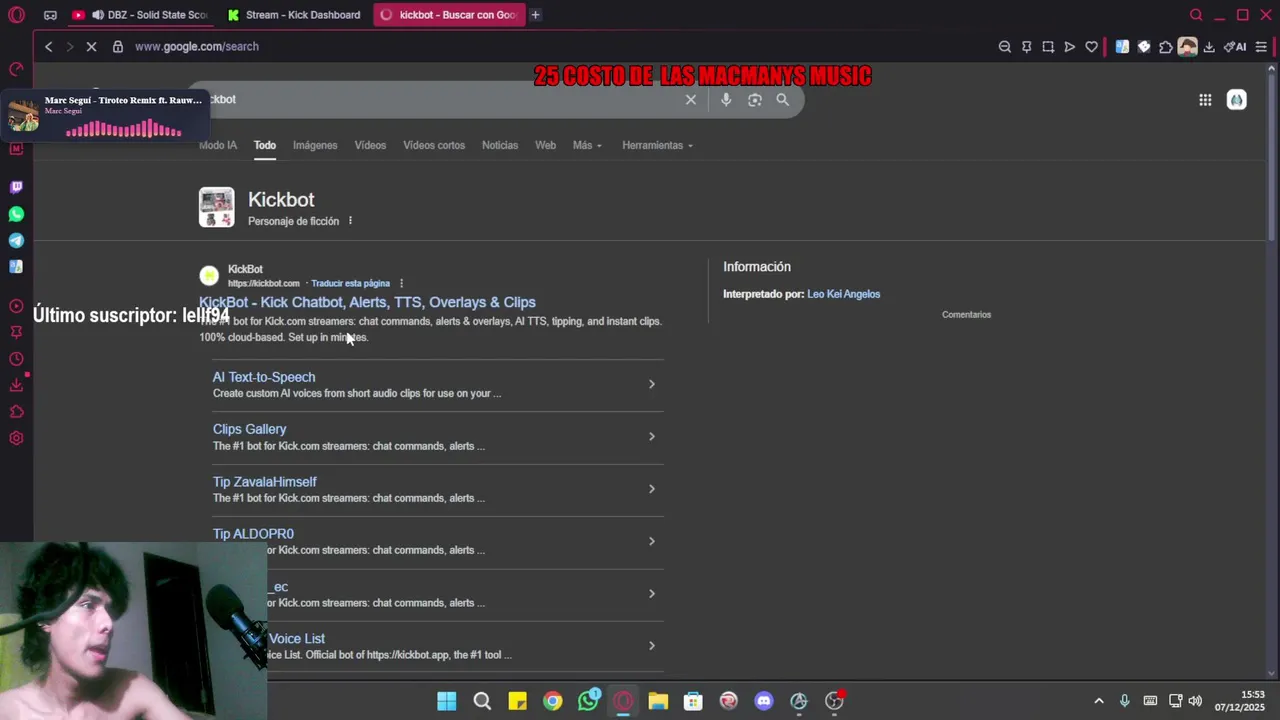The width and height of the screenshot is (1280, 720).
Task: Open Easy Setup sliders icon
Action: click(x=1261, y=46)
